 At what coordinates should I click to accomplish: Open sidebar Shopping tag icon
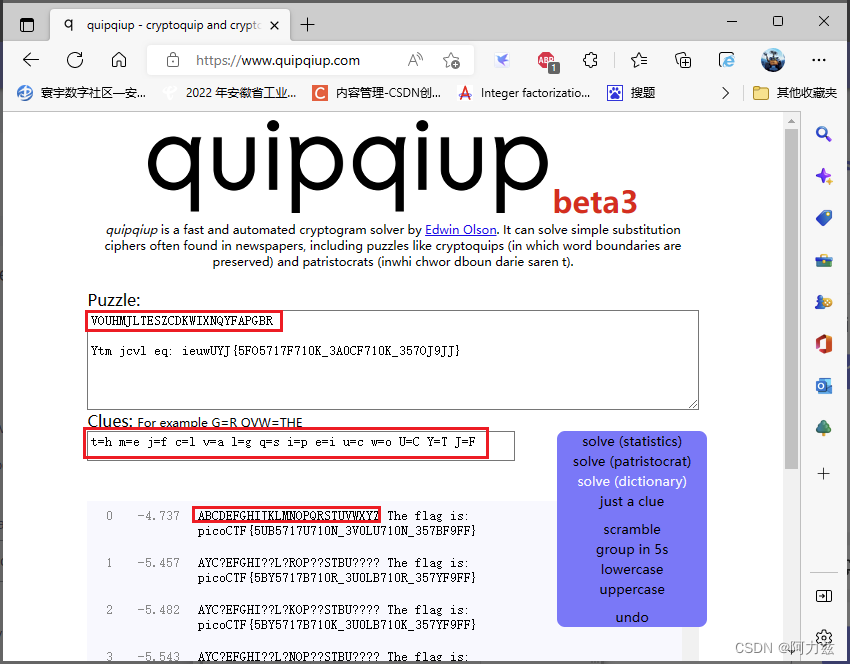823,218
